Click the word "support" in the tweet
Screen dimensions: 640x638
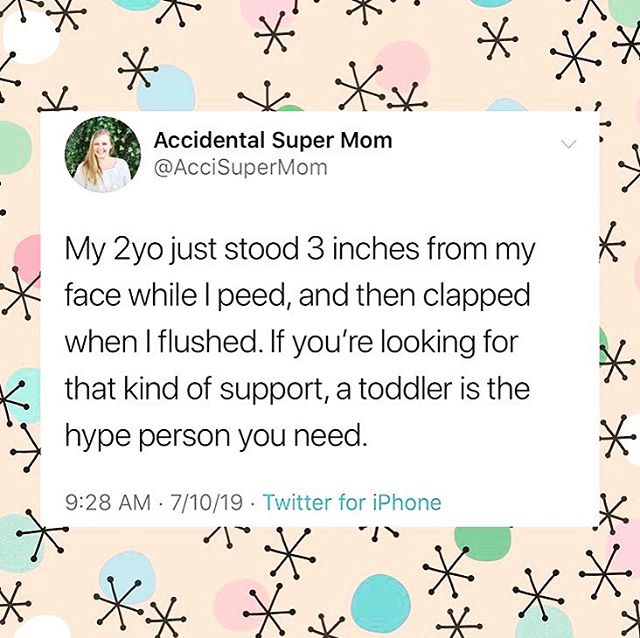tap(264, 391)
